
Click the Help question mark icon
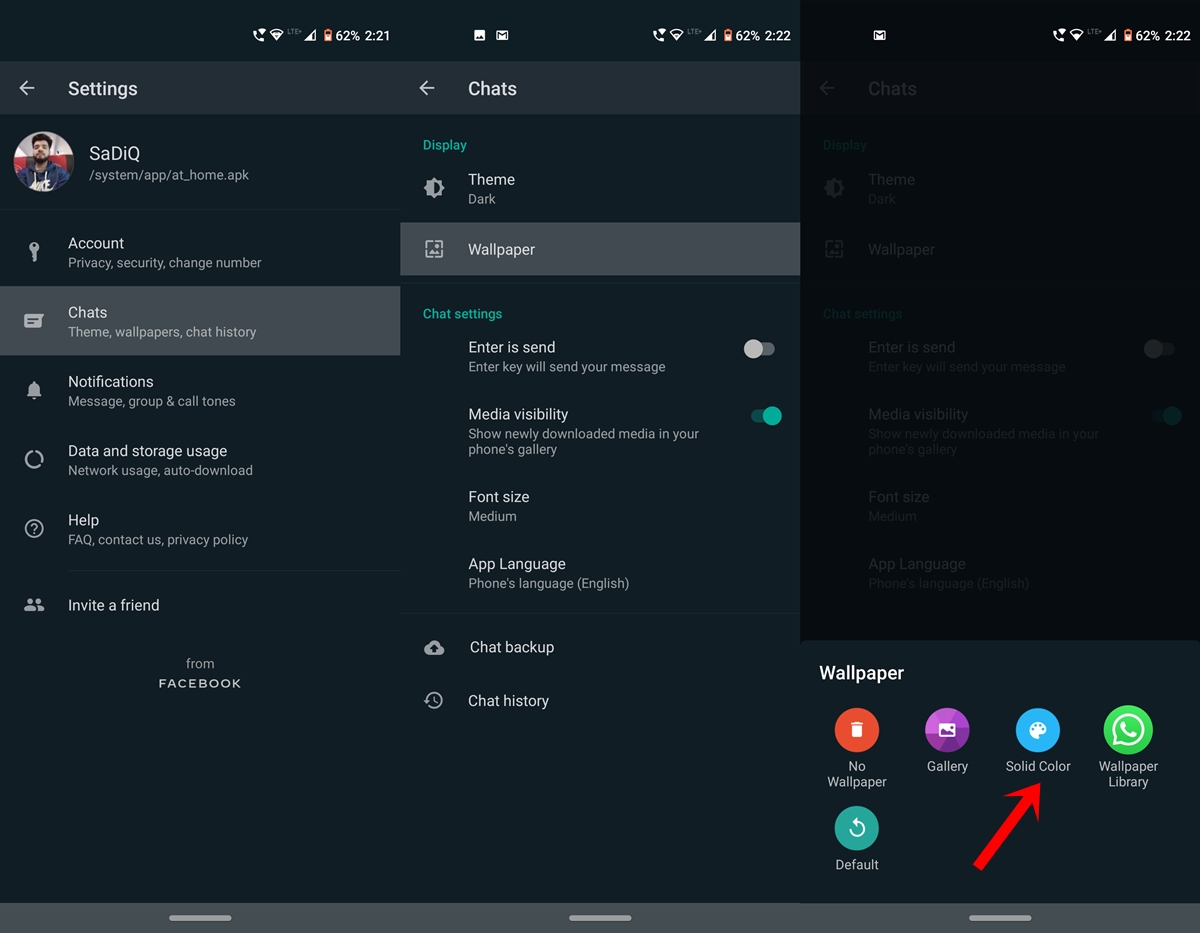tap(34, 529)
